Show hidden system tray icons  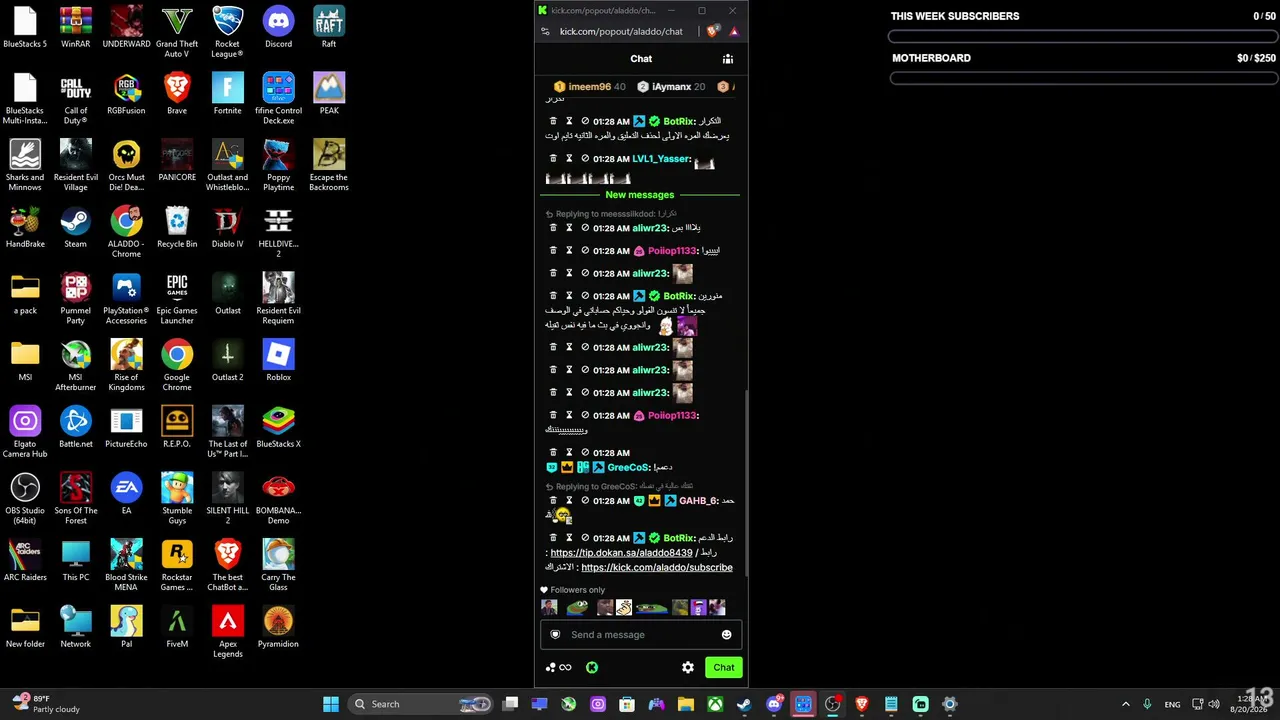1125,704
